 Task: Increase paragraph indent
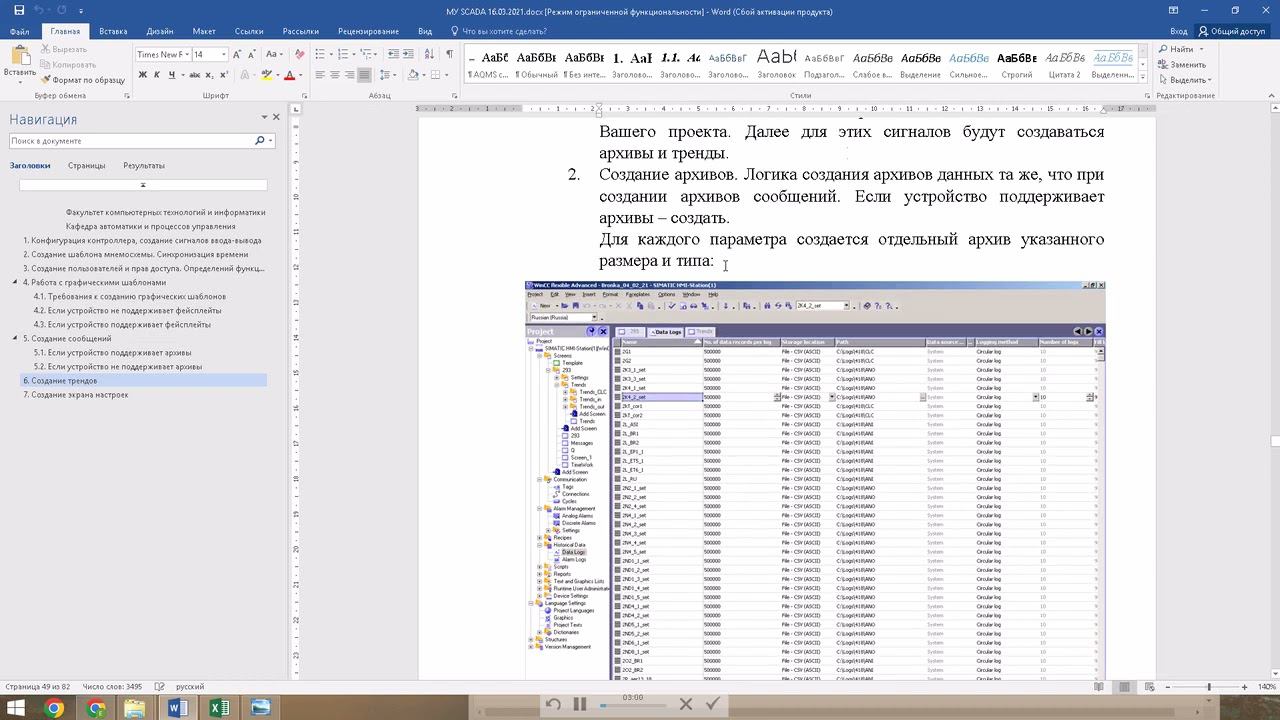(408, 54)
